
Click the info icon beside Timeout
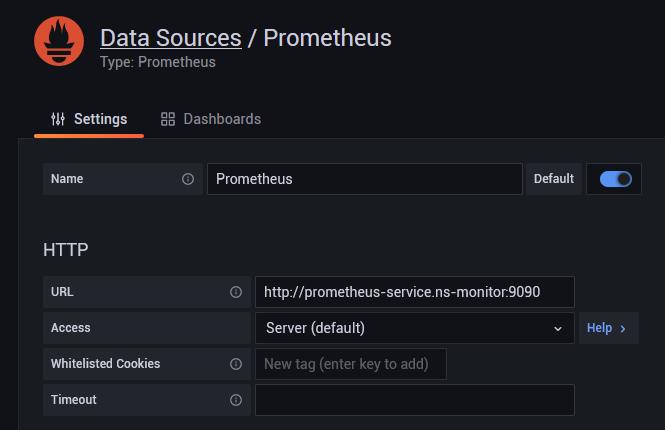coord(236,400)
